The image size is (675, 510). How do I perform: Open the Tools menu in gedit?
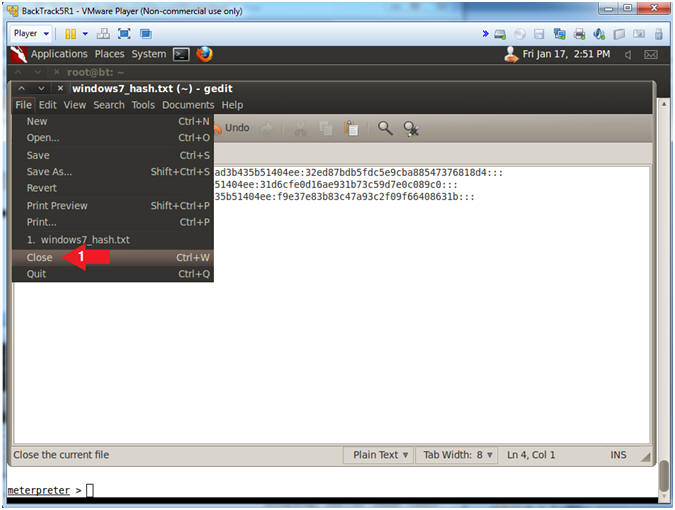point(143,105)
